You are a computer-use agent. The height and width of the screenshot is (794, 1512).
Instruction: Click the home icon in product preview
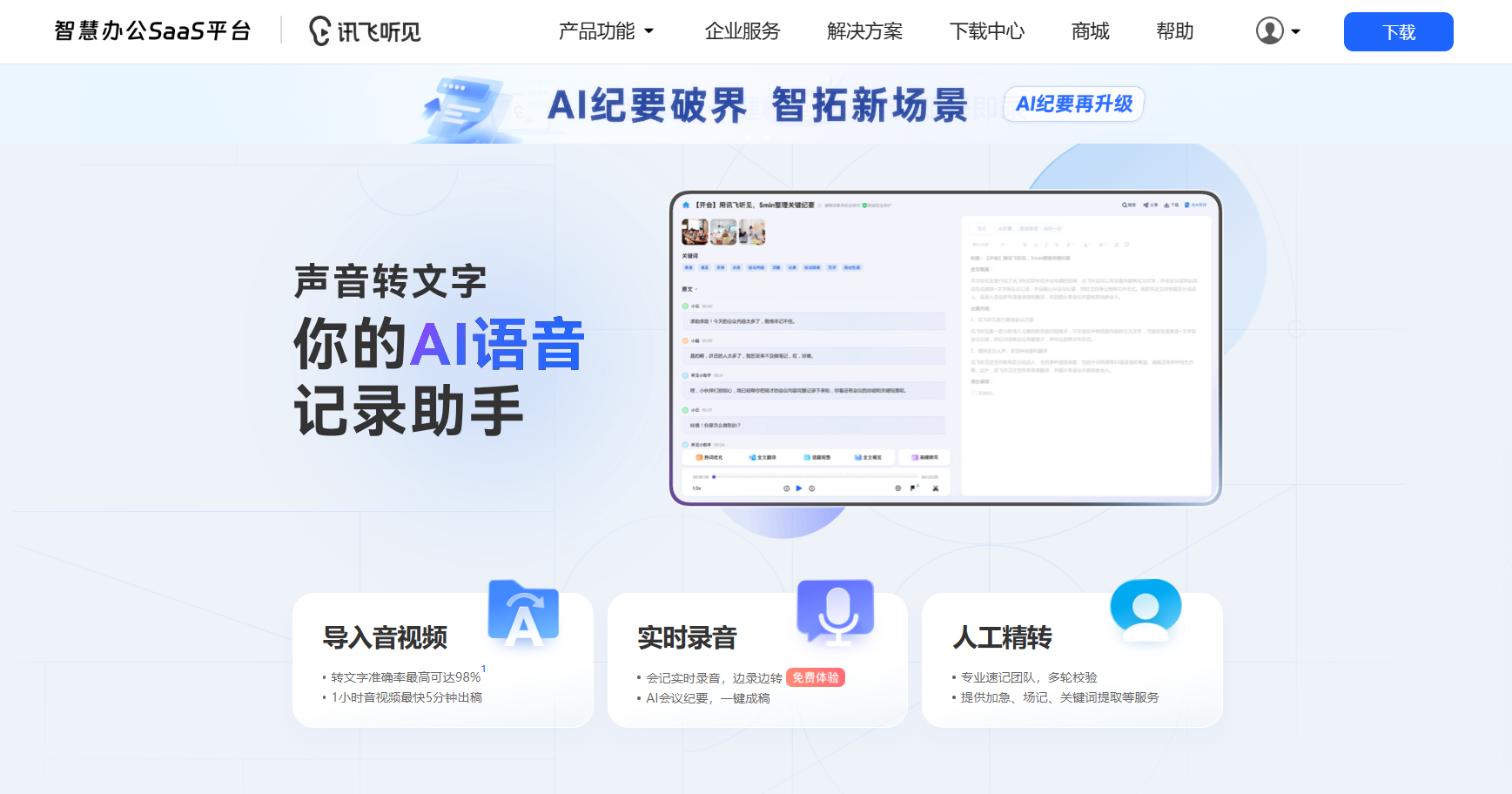pos(686,205)
